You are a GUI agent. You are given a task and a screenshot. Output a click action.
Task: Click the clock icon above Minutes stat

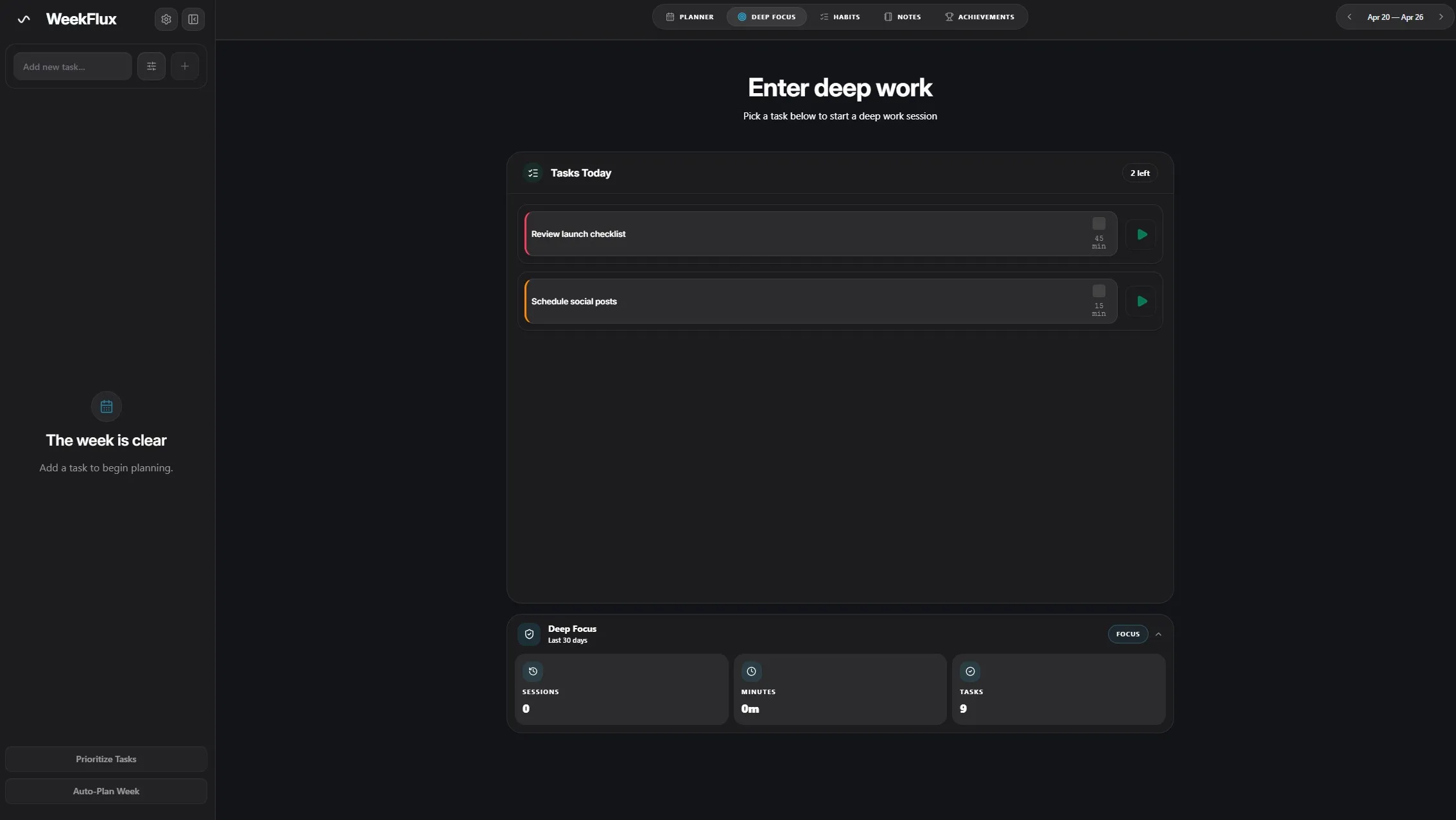[751, 671]
